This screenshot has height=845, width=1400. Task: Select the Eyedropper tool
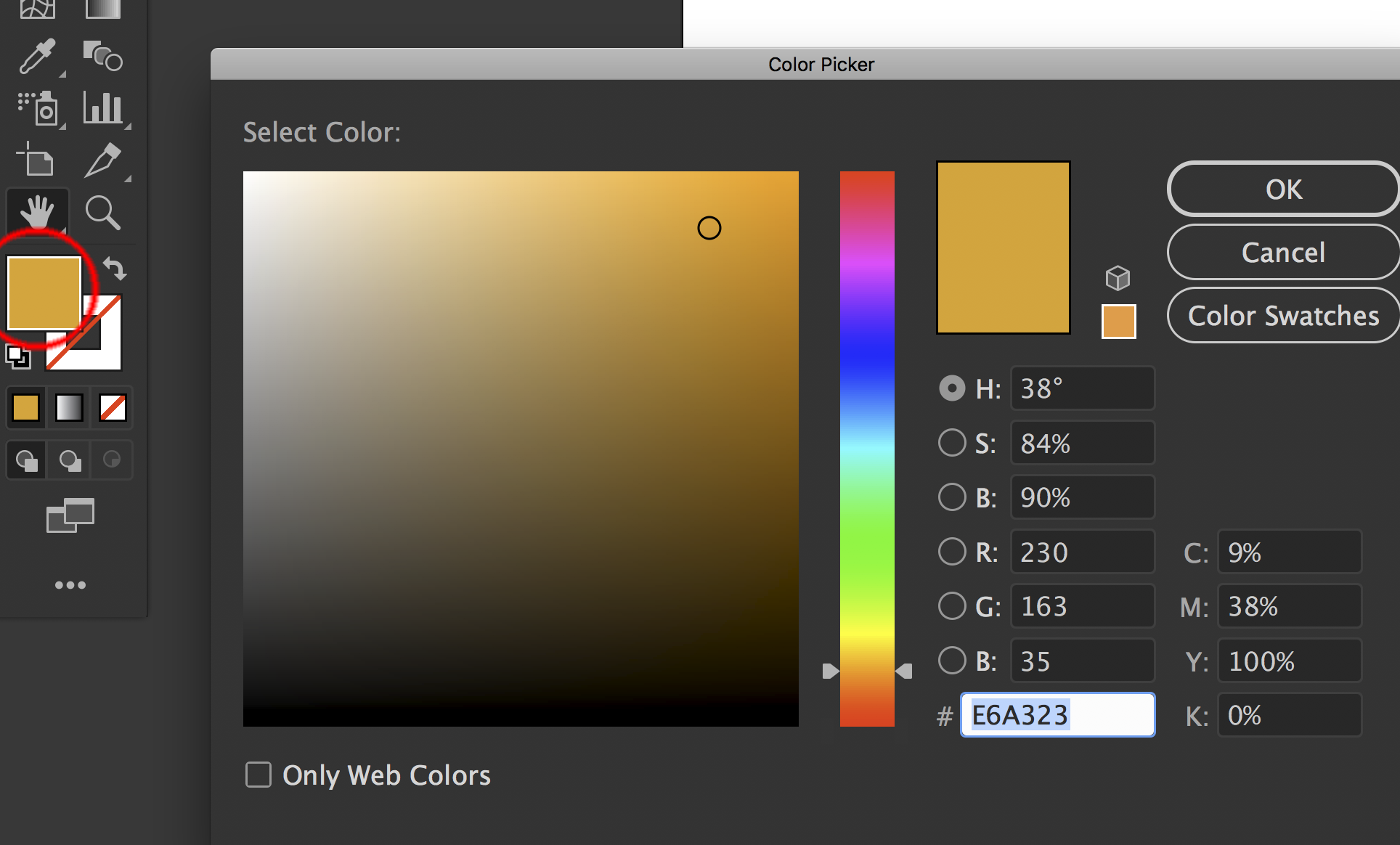(38, 57)
